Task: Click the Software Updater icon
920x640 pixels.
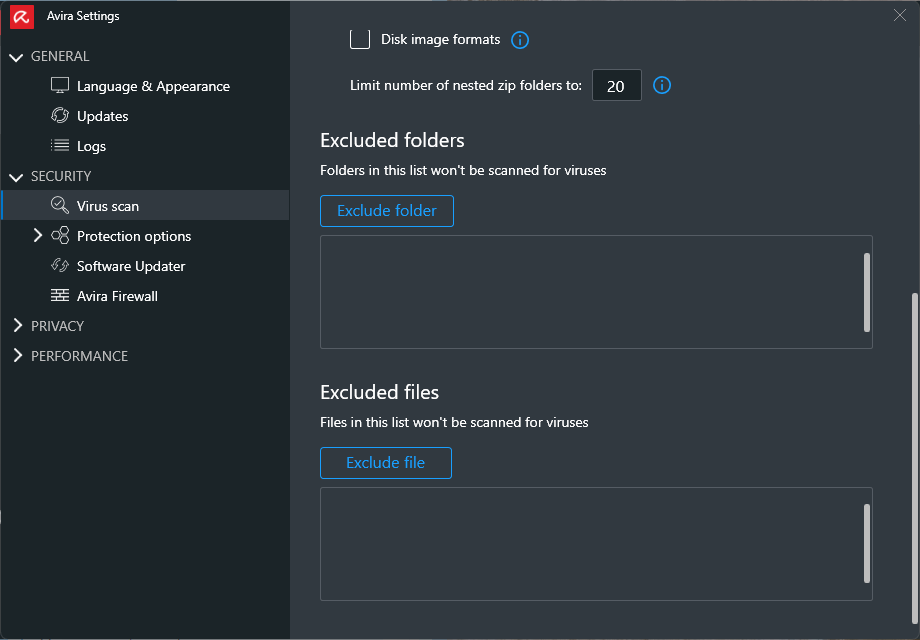Action: point(60,265)
